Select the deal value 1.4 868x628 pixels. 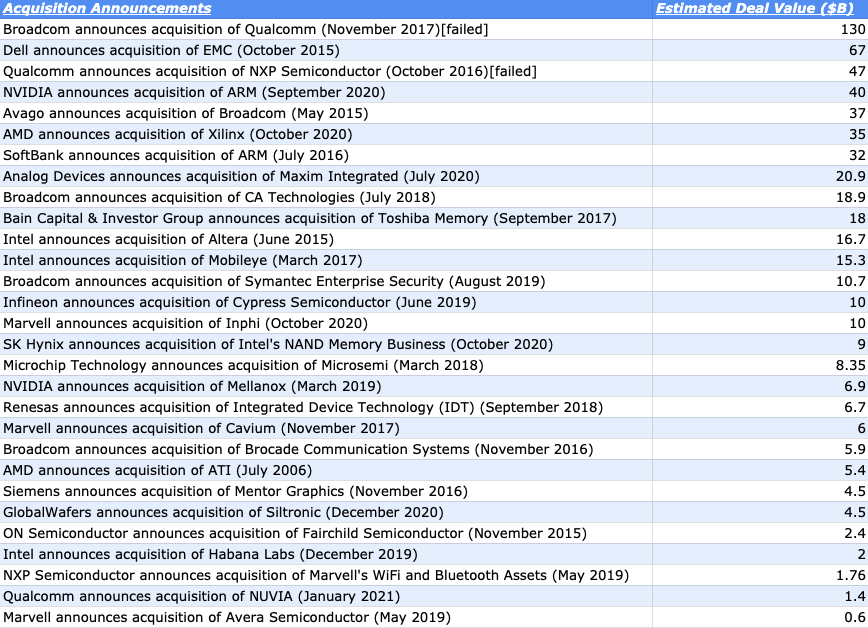pyautogui.click(x=855, y=598)
